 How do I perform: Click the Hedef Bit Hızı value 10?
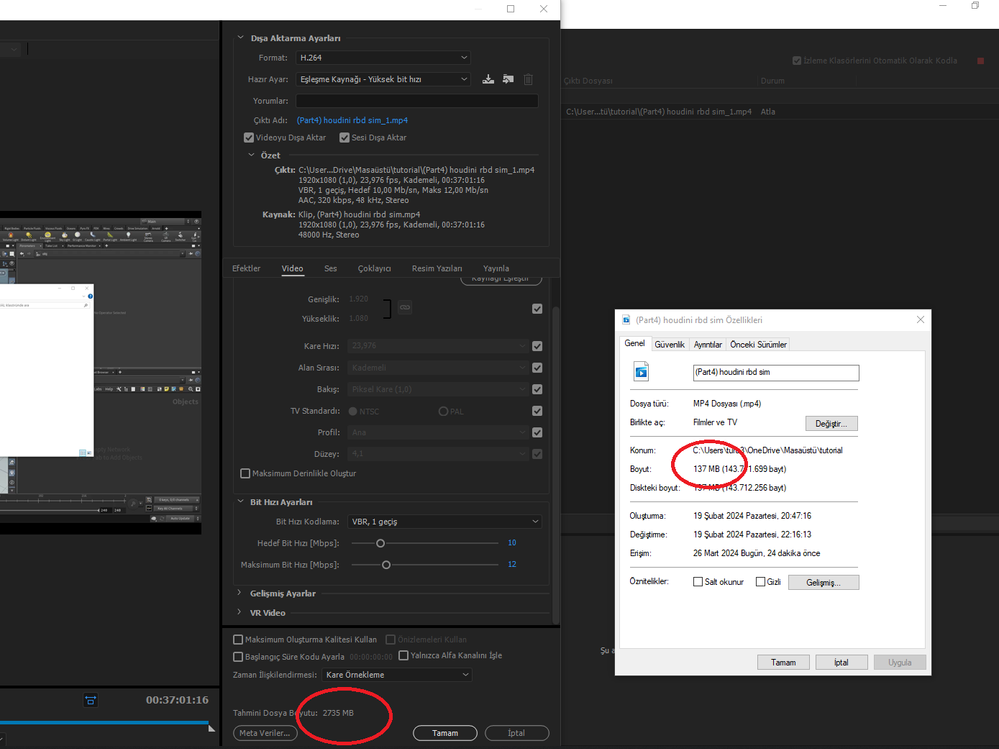pyautogui.click(x=512, y=543)
